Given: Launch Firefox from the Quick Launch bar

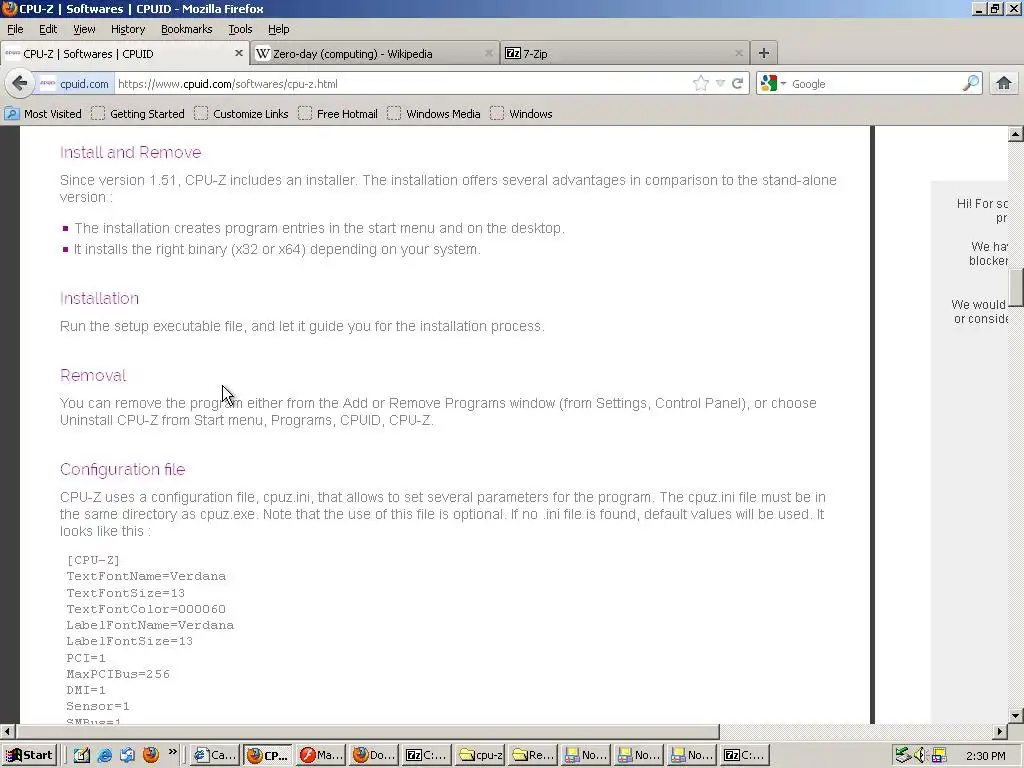Looking at the screenshot, I should click(151, 755).
